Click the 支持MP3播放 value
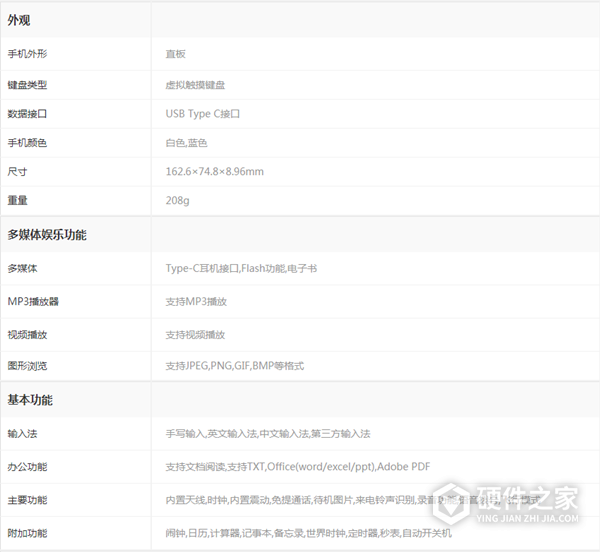600x552 pixels. pos(196,301)
